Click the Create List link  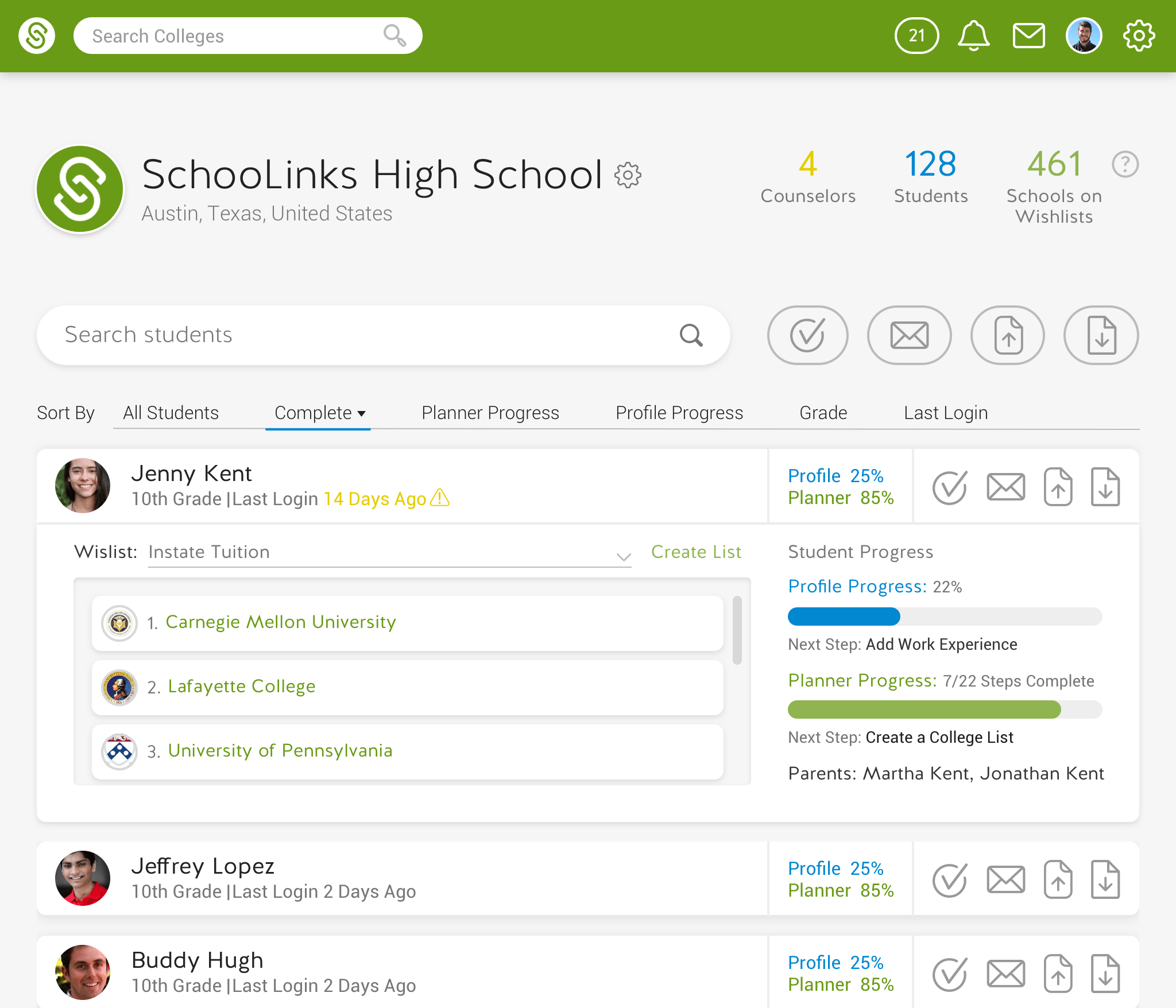(696, 552)
